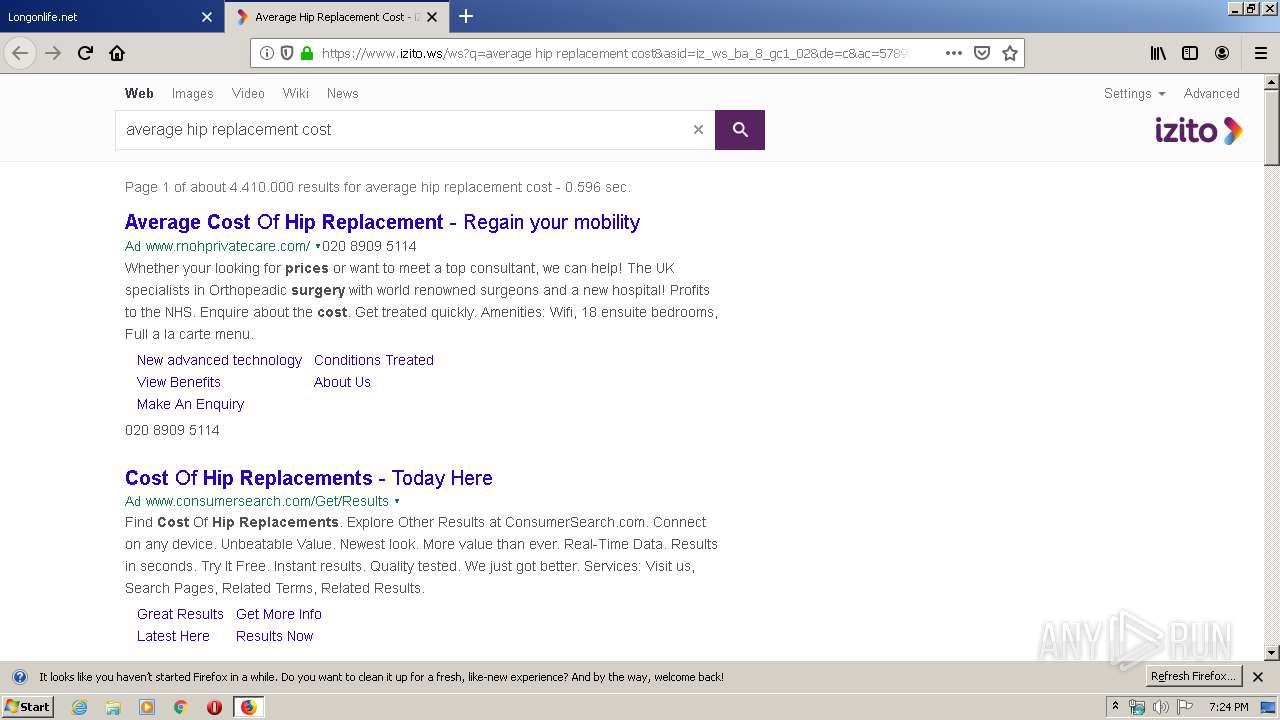1280x720 pixels.
Task: Click the izito logo
Action: click(1198, 130)
